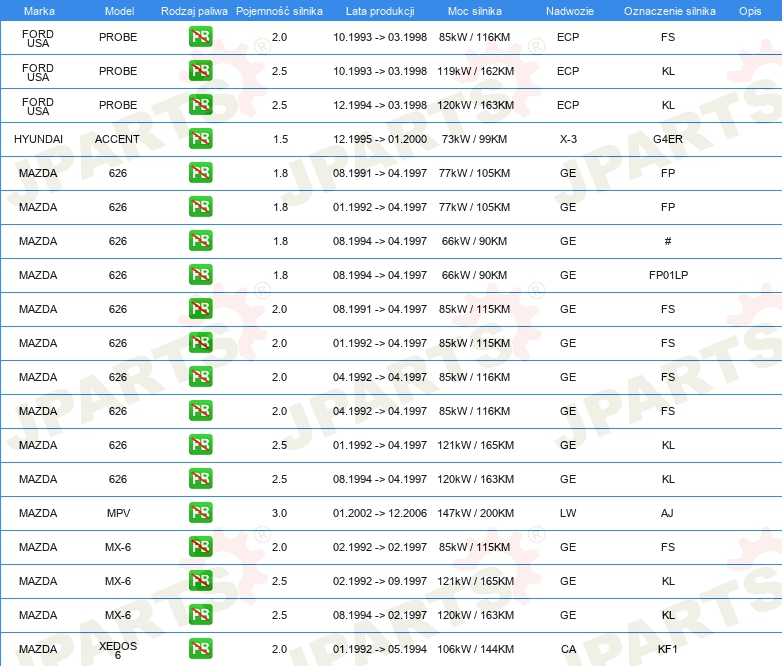Click fuel icon in Mazda 626 121kW / 165KM row
Screen dimensions: 782x666
200,444
